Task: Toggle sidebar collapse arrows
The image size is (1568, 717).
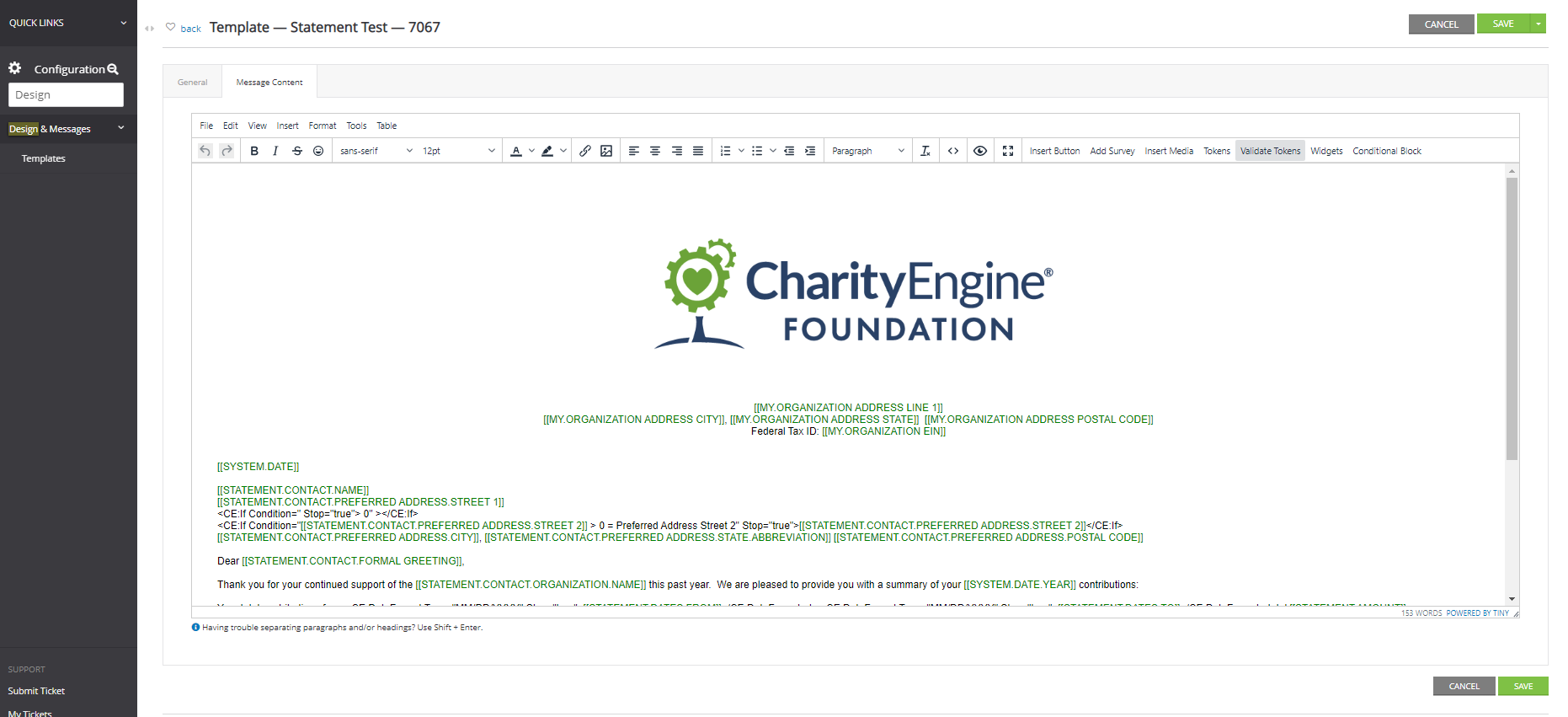Action: [149, 29]
